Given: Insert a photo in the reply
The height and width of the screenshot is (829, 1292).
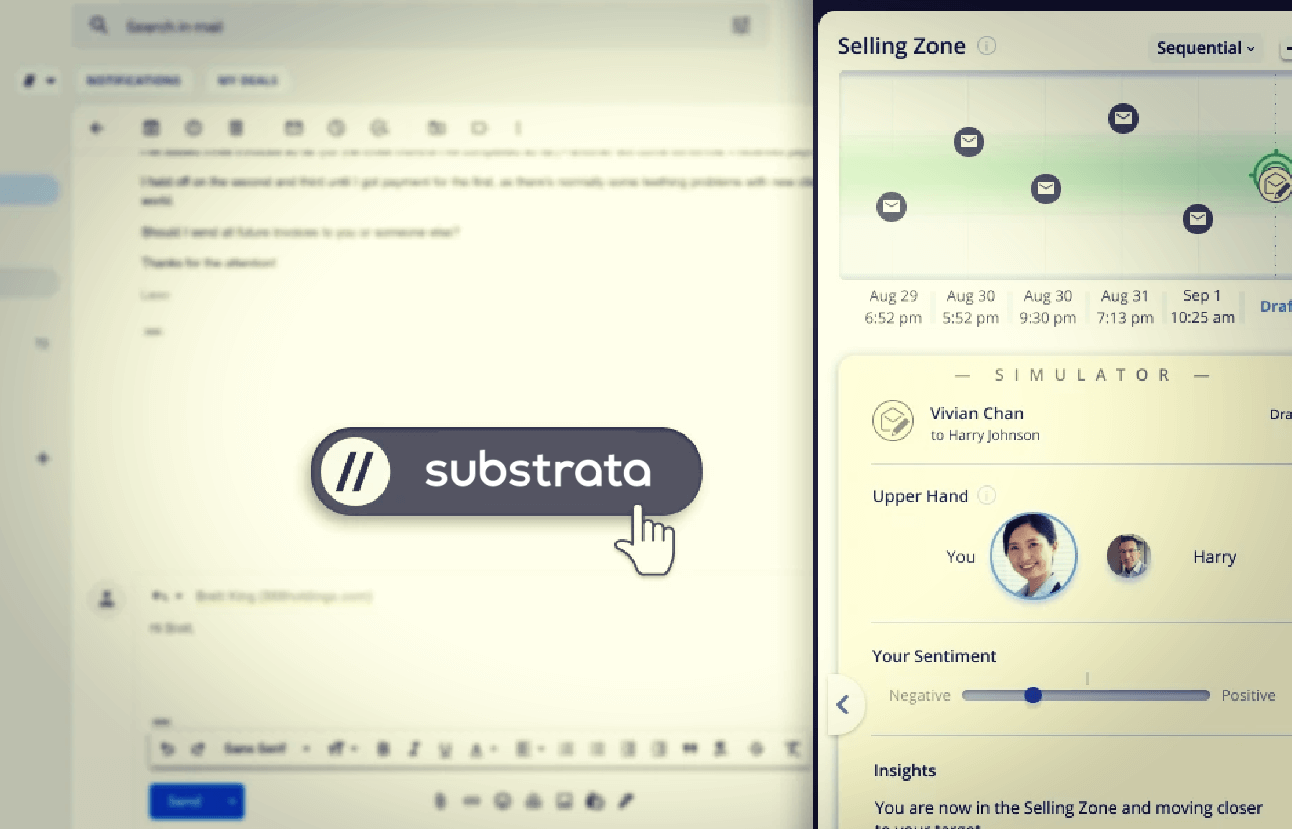Looking at the screenshot, I should pos(564,801).
